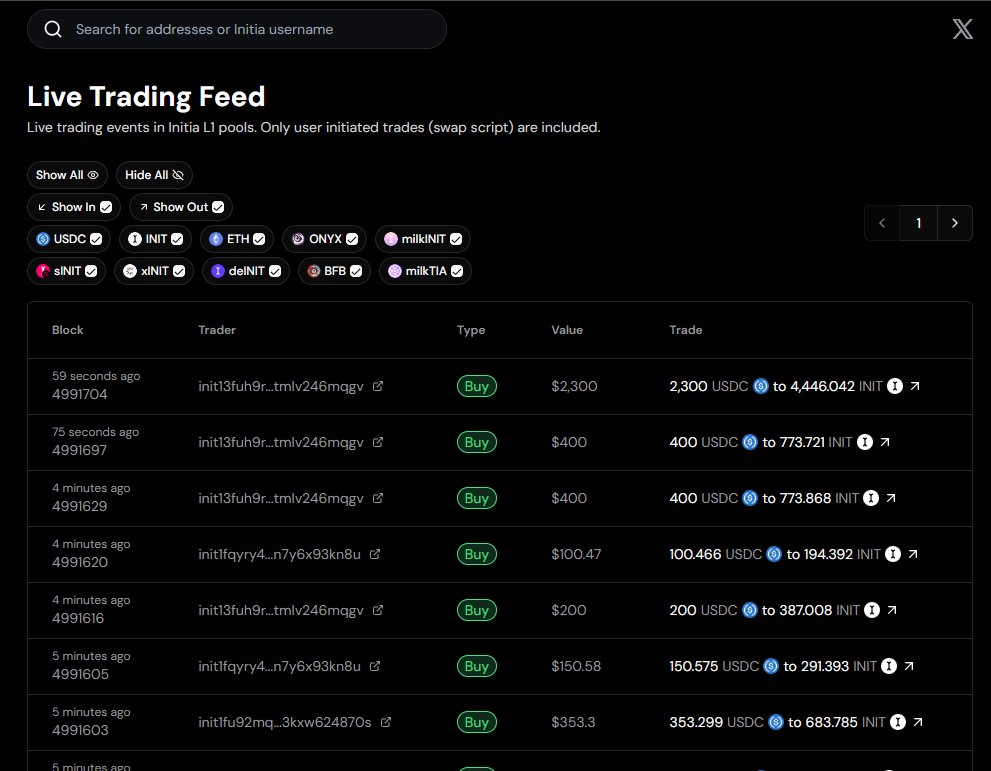Click the search magnifier icon
The image size is (991, 771).
pyautogui.click(x=53, y=29)
